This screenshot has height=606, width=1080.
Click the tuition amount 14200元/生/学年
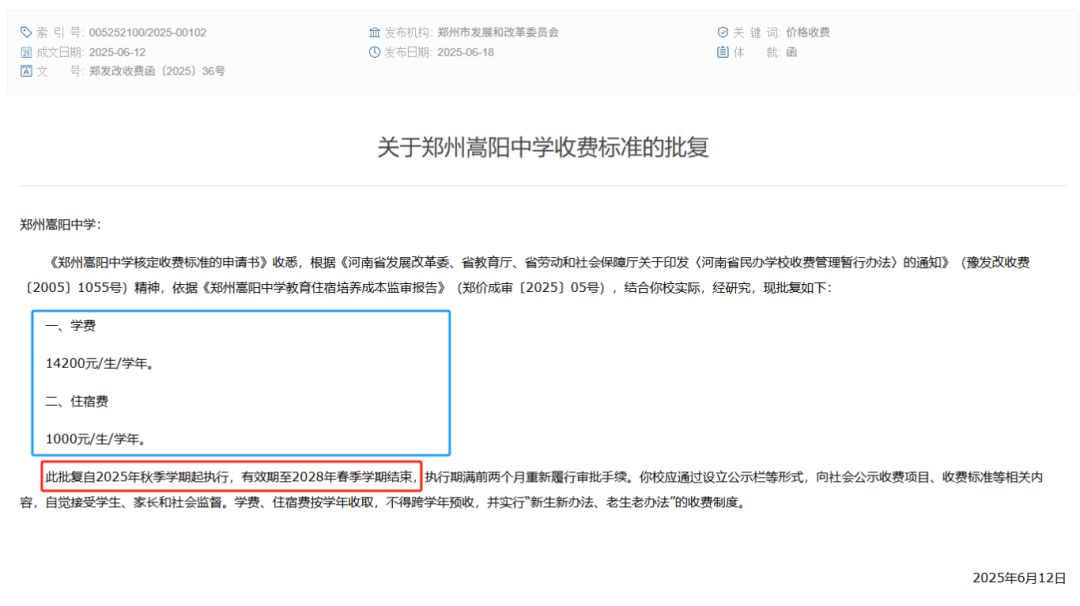pos(99,364)
